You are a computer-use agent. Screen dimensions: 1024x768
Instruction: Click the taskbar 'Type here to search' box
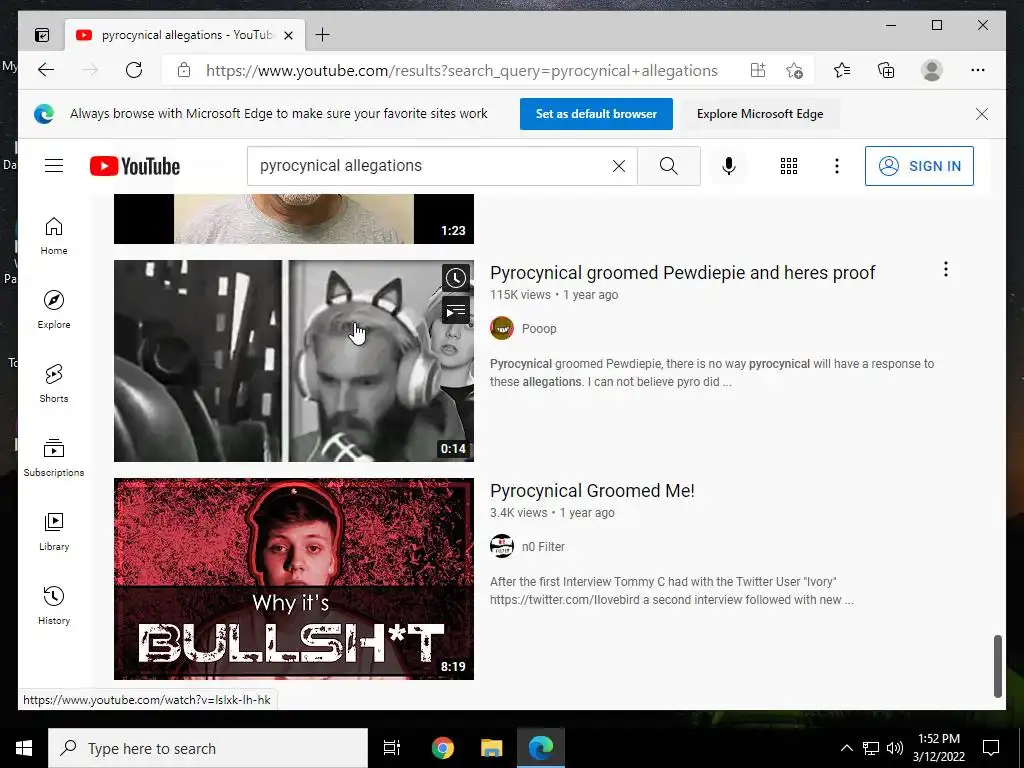(x=208, y=748)
